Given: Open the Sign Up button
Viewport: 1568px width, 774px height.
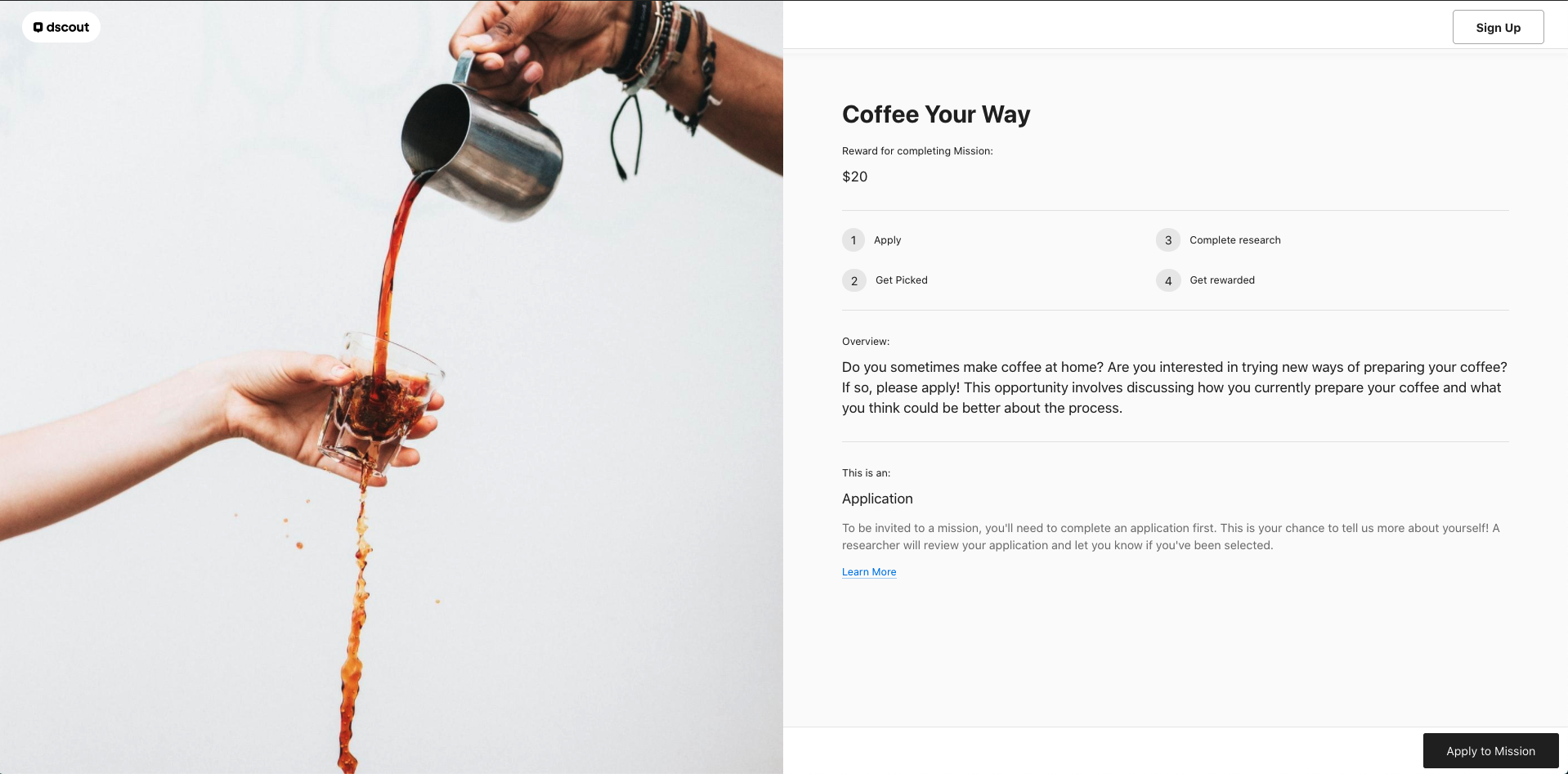Looking at the screenshot, I should click(x=1498, y=27).
